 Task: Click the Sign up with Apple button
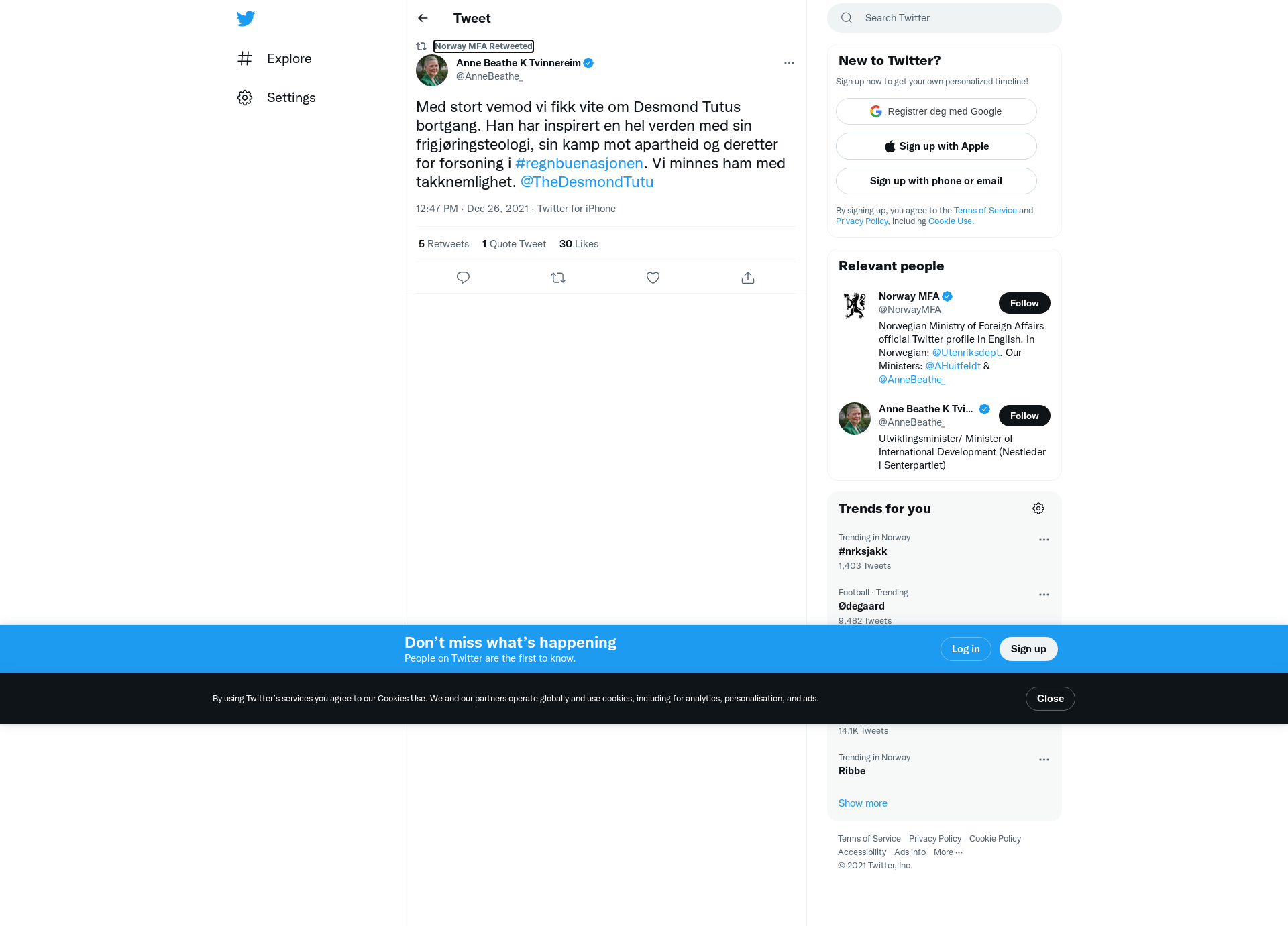pyautogui.click(x=936, y=146)
